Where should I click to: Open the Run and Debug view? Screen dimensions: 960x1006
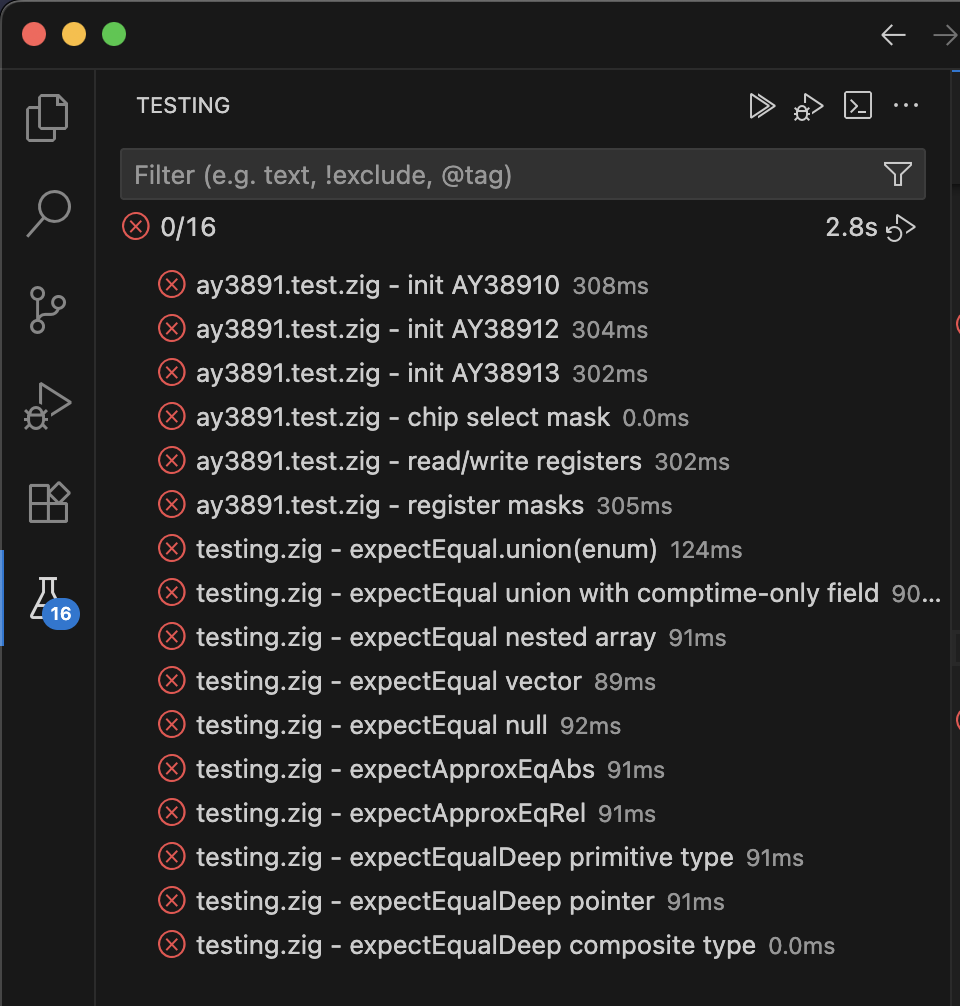(x=47, y=405)
